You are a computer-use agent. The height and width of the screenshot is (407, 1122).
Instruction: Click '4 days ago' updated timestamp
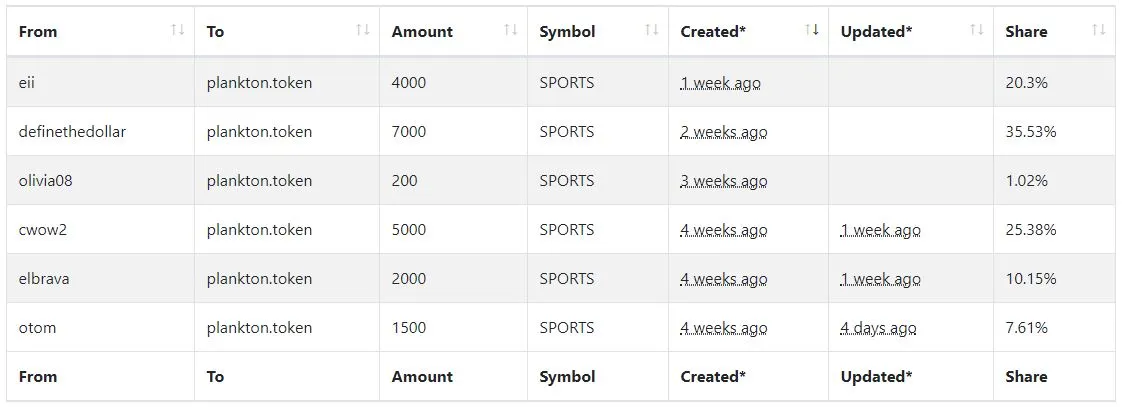pyautogui.click(x=879, y=328)
